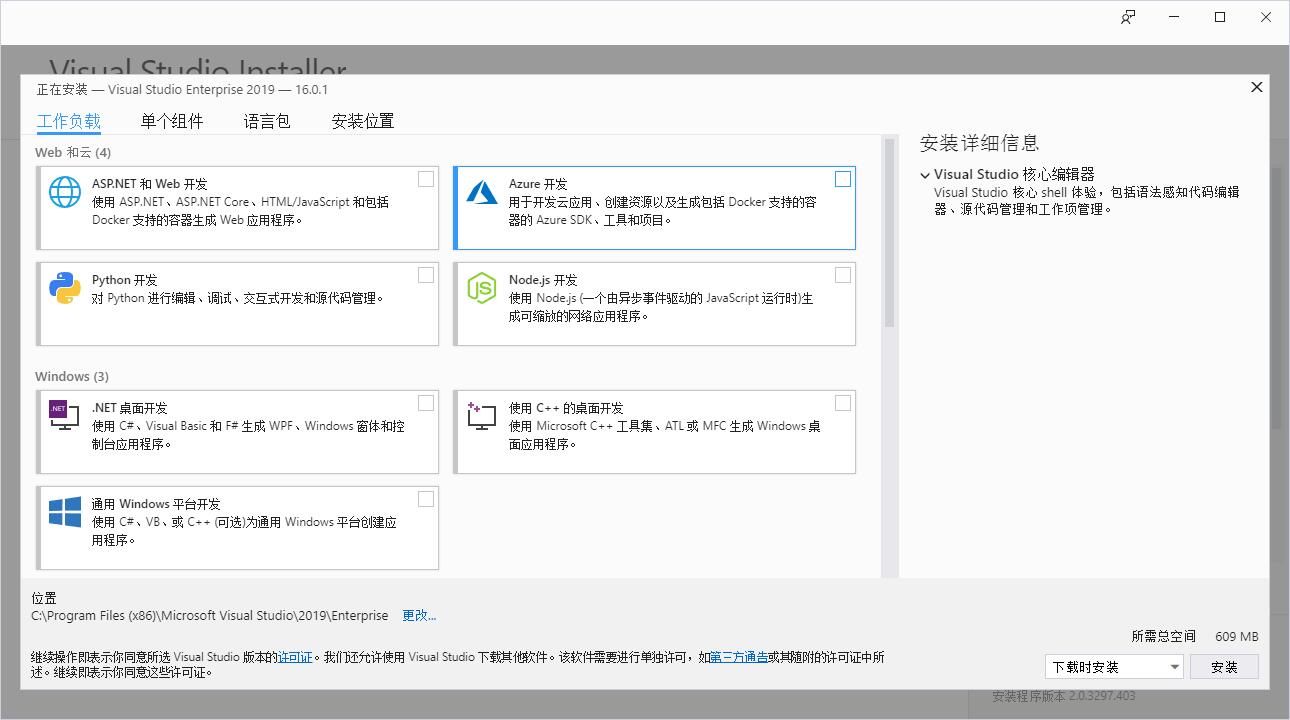
Task: Click the 通用 Windows 平台开发 title
Action: (156, 504)
